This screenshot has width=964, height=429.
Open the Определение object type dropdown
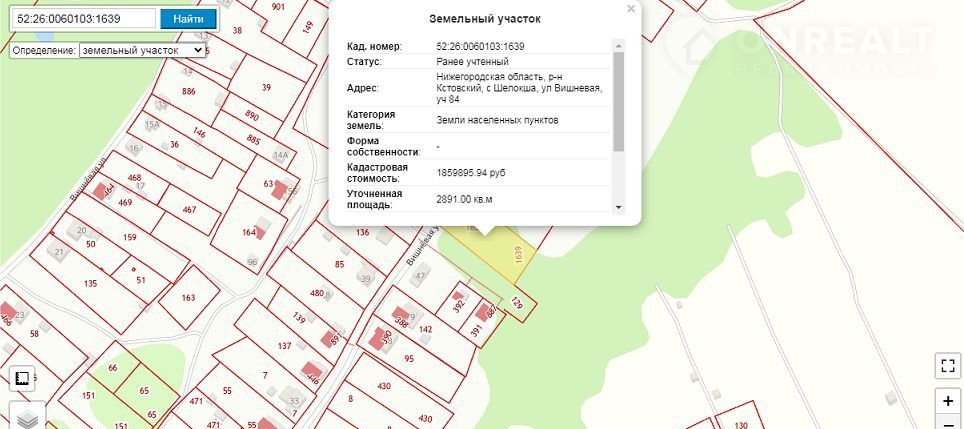(141, 49)
